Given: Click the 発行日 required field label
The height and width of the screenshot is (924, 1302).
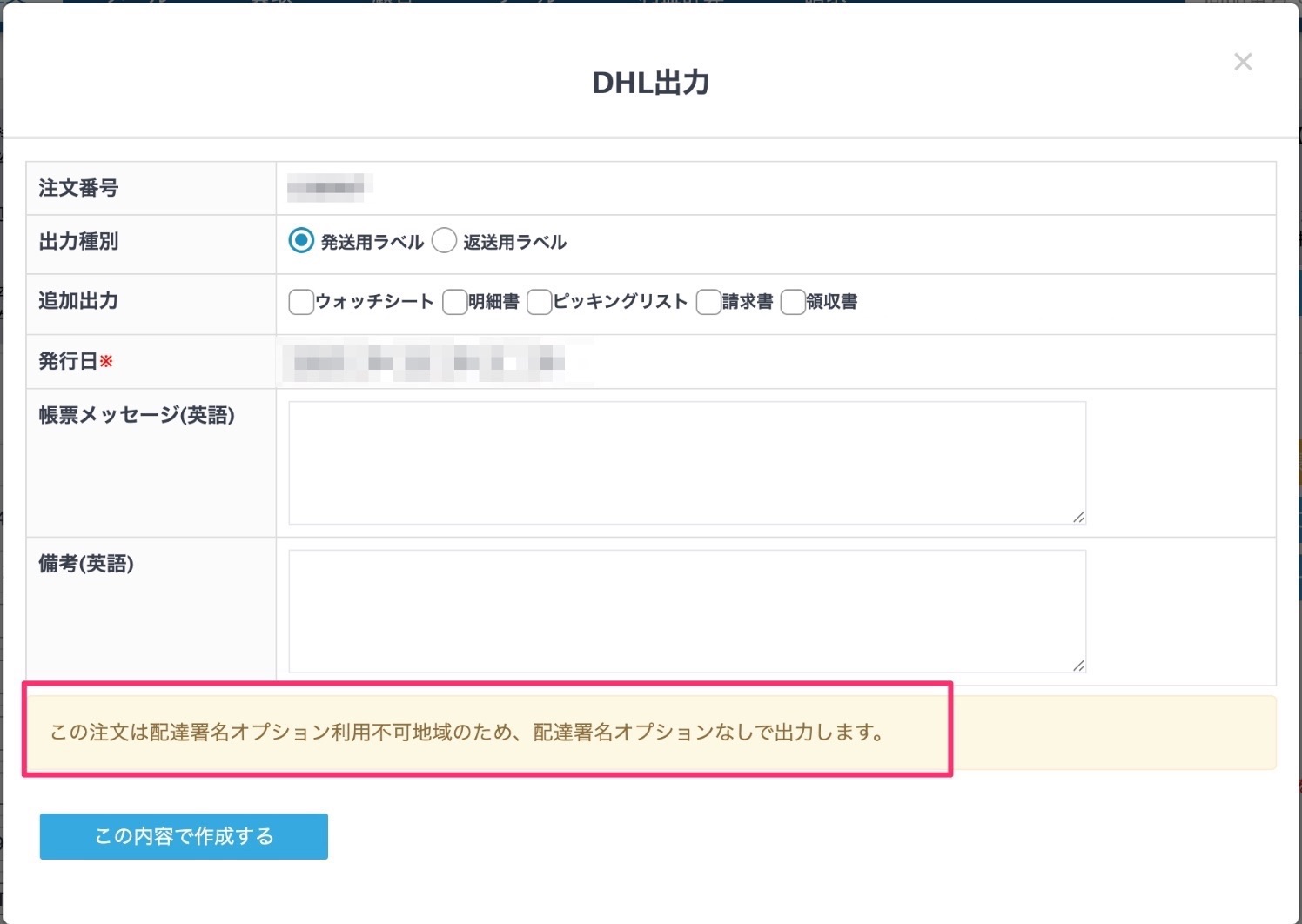Looking at the screenshot, I should pos(76,361).
